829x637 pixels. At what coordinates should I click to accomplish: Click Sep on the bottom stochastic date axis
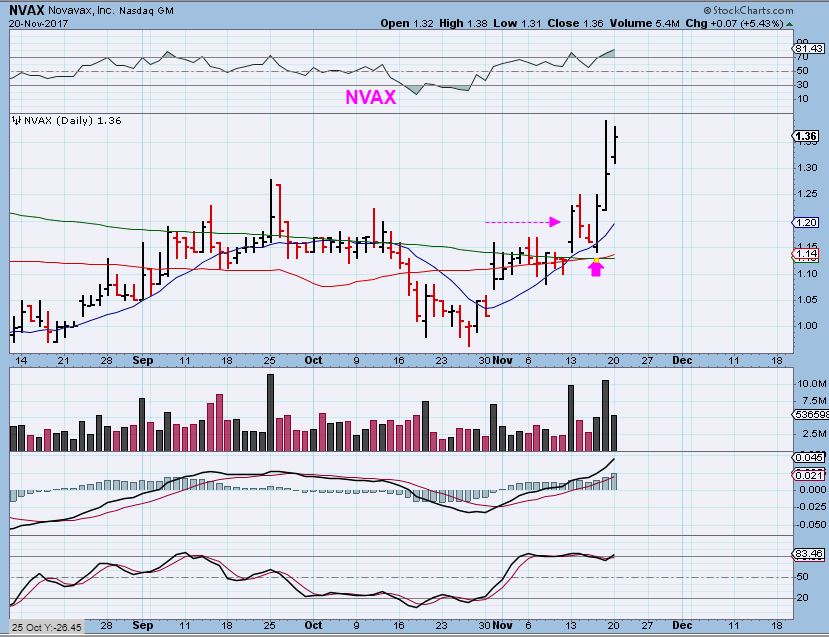[143, 625]
